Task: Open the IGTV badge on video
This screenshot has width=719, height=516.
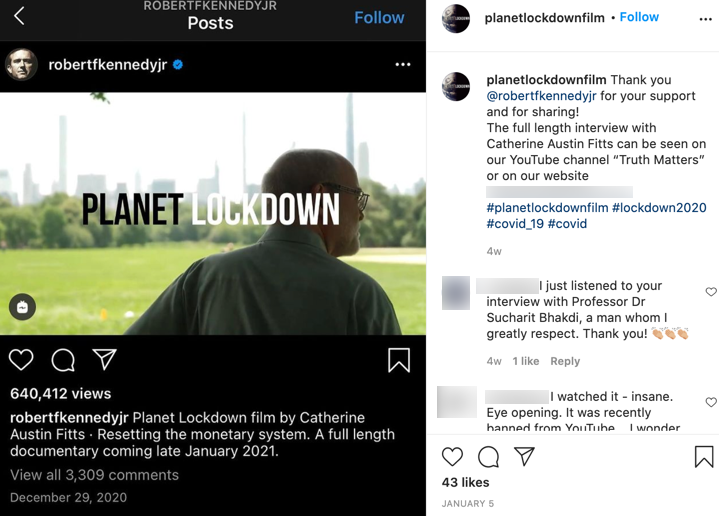Action: (x=22, y=307)
